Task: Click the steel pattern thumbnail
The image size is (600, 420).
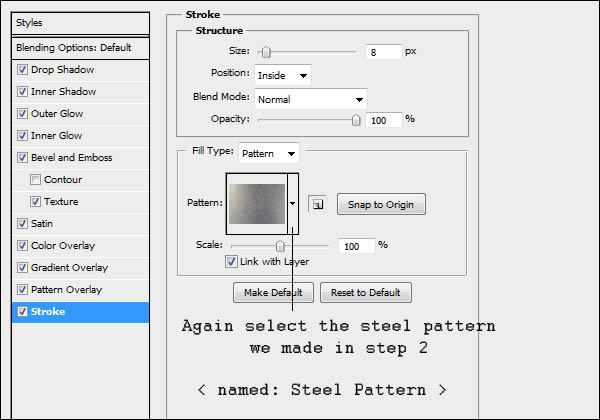Action: (x=257, y=204)
